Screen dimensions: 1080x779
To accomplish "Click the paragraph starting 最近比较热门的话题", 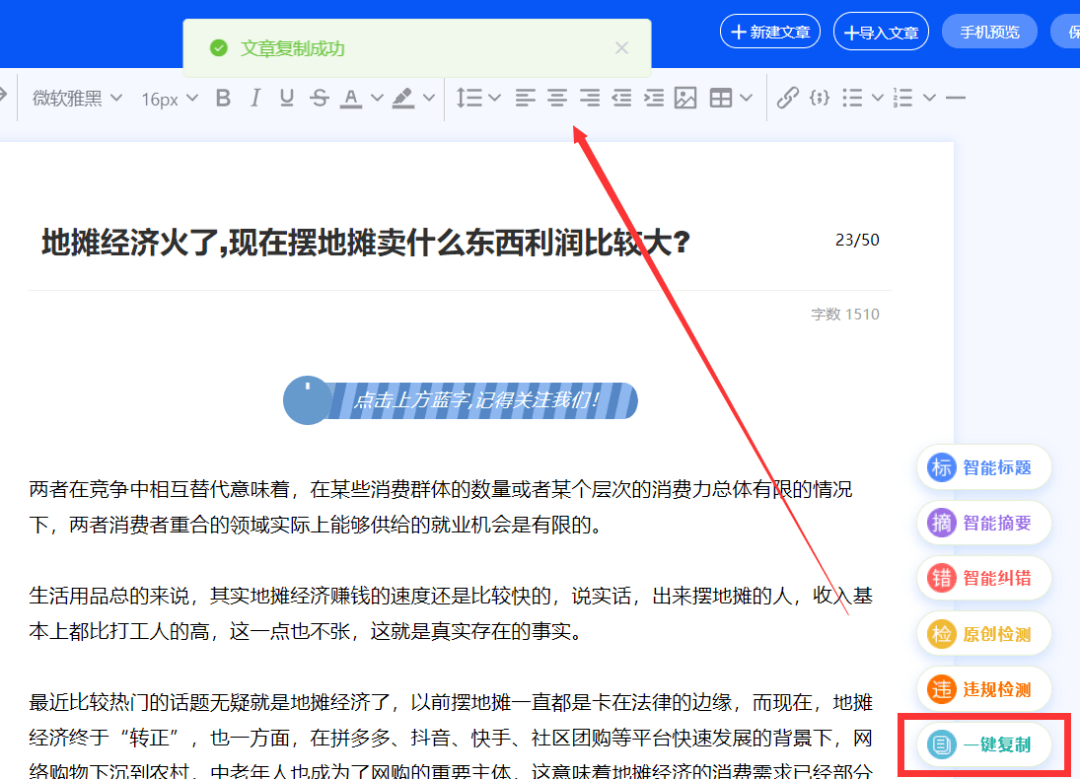I will tap(451, 737).
